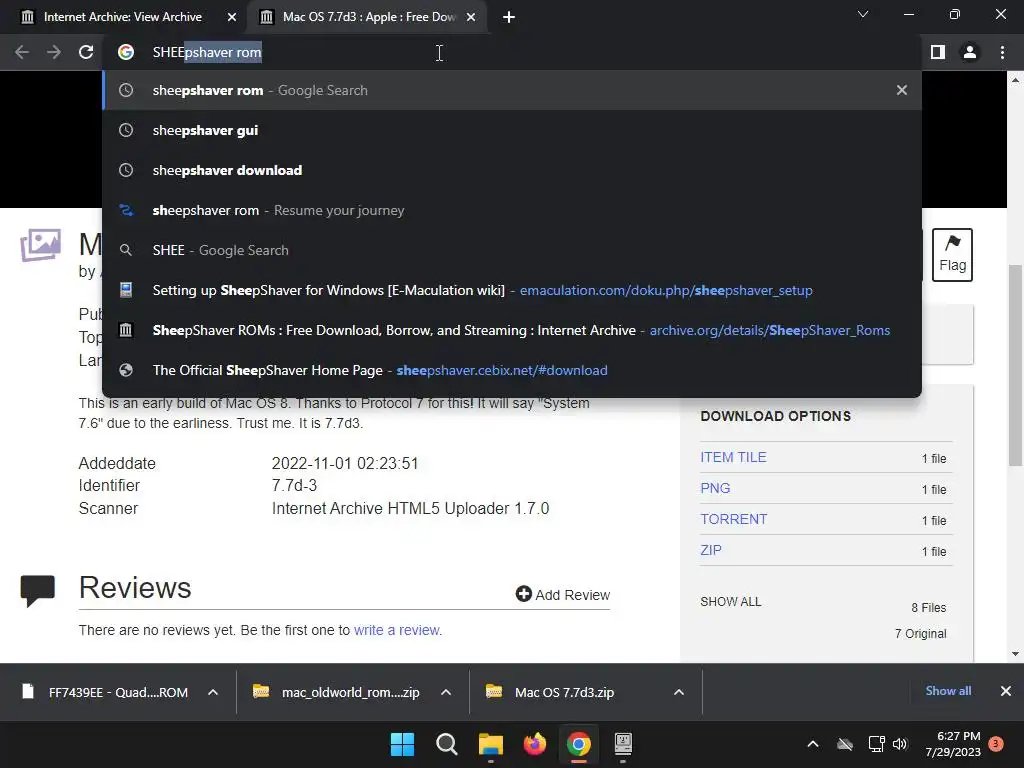Click the image media type icon by title
This screenshot has height=768, width=1024.
[40, 245]
